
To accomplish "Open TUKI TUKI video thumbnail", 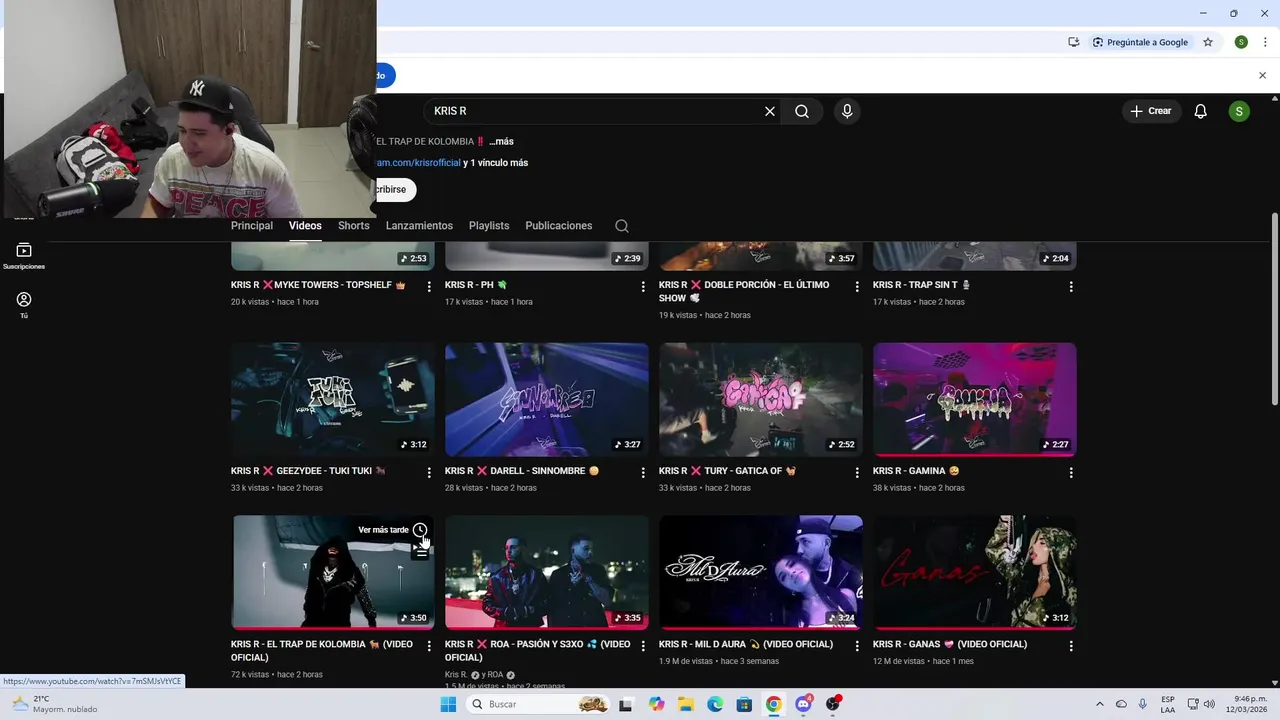I will point(333,400).
